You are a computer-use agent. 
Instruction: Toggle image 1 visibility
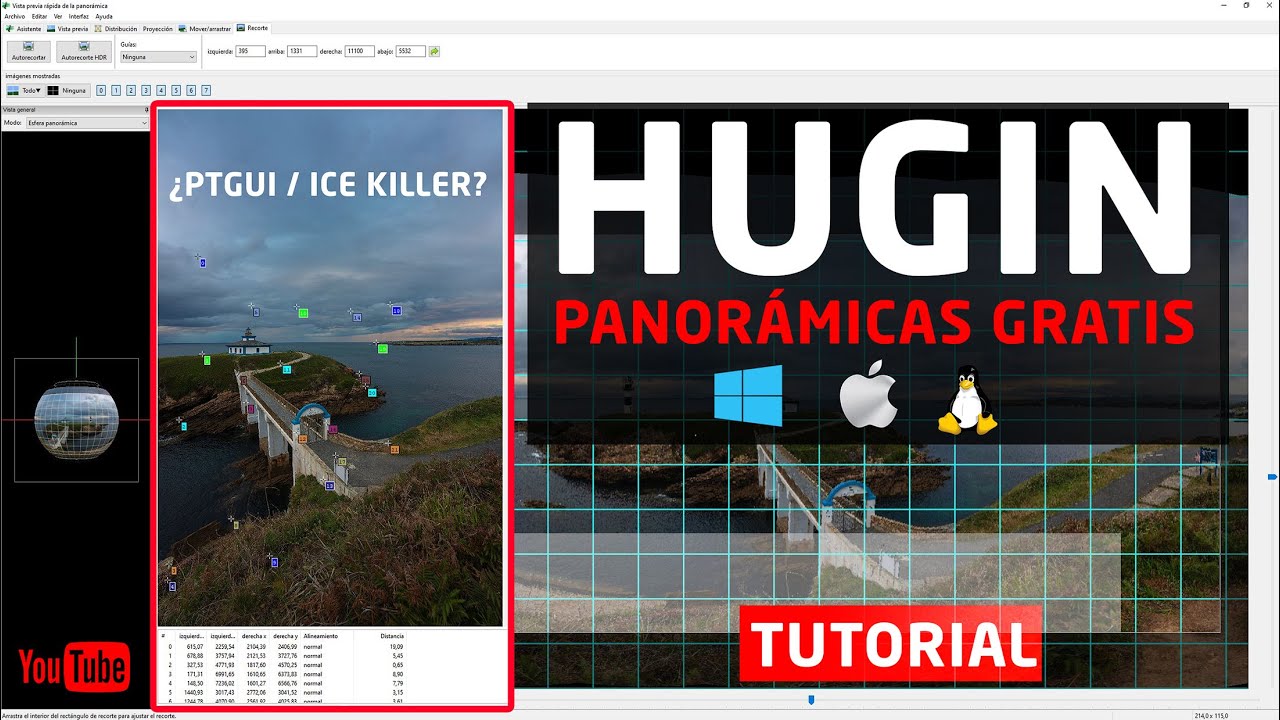[x=116, y=90]
